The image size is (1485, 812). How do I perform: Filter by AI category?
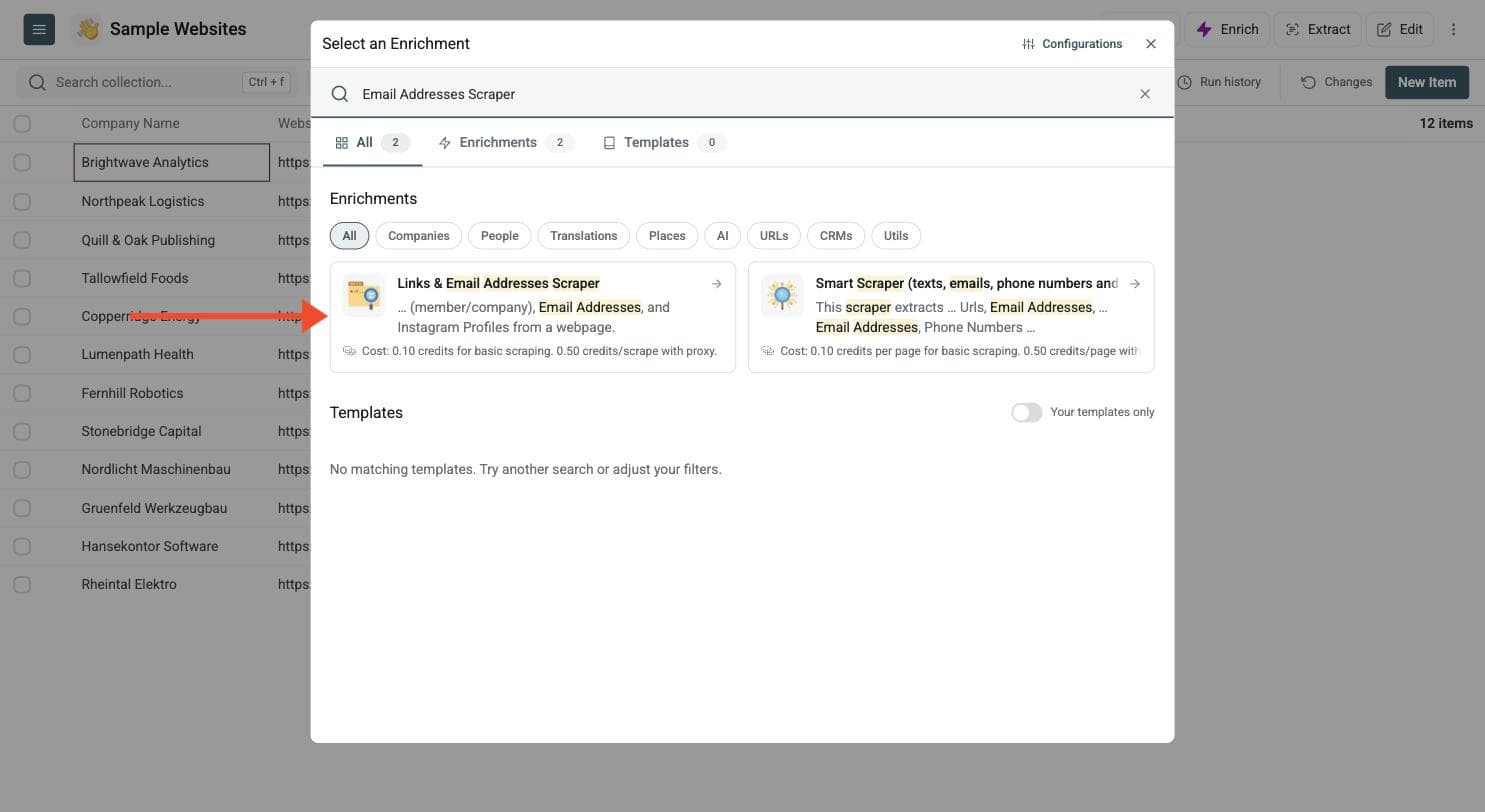point(722,236)
